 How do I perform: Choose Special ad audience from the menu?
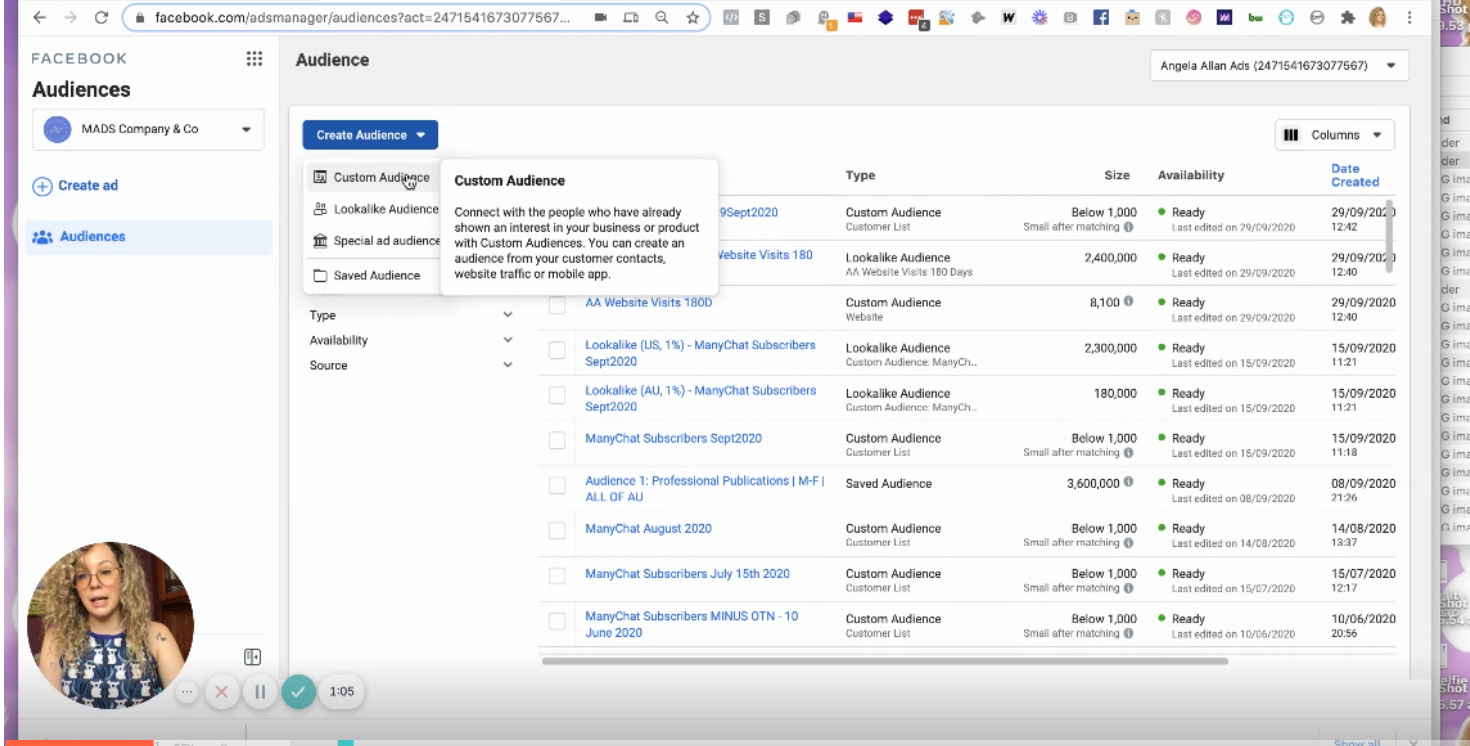(x=372, y=241)
